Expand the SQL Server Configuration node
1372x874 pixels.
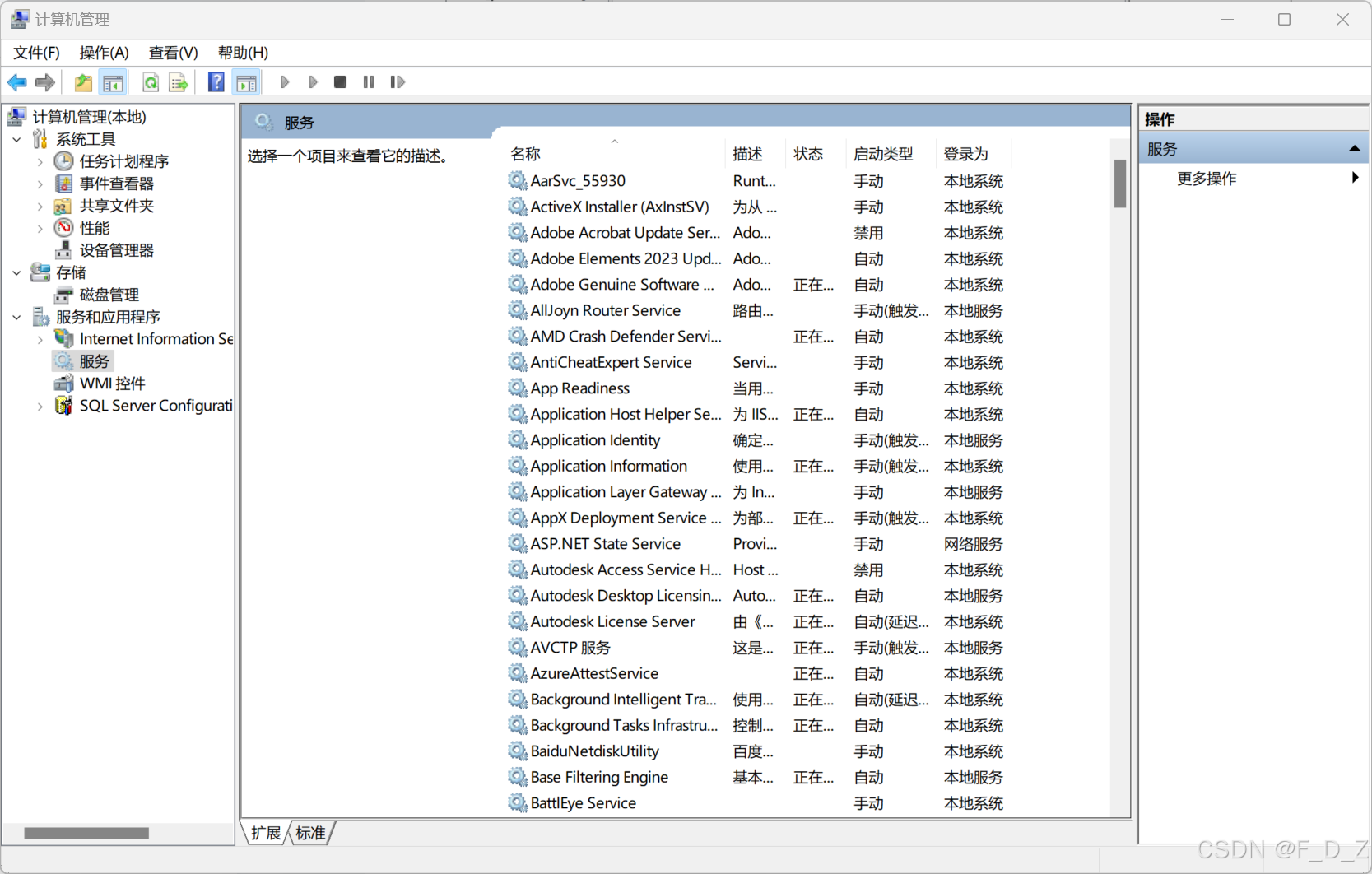pyautogui.click(x=40, y=407)
